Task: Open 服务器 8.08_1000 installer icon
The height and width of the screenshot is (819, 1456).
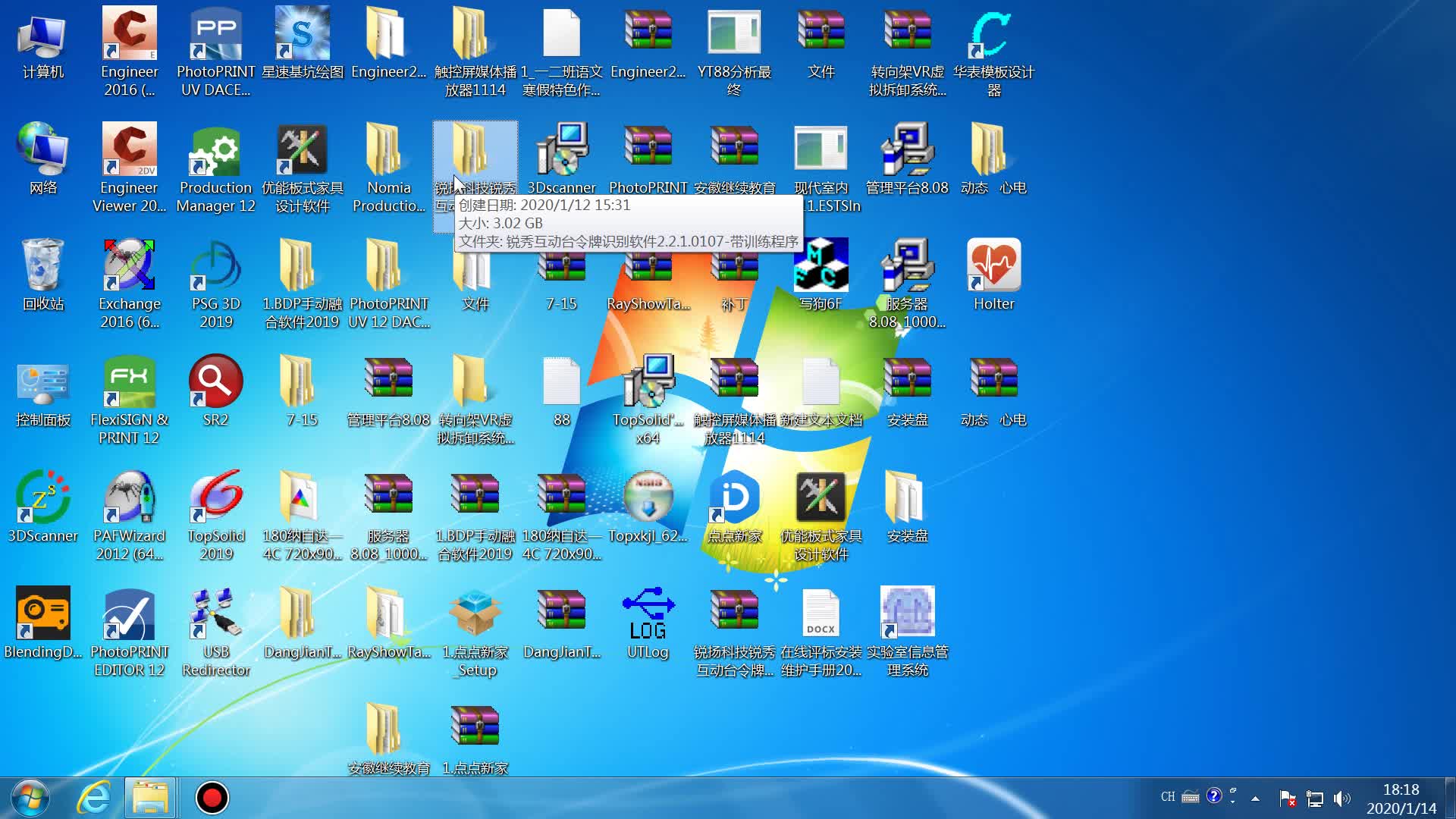Action: [x=907, y=284]
